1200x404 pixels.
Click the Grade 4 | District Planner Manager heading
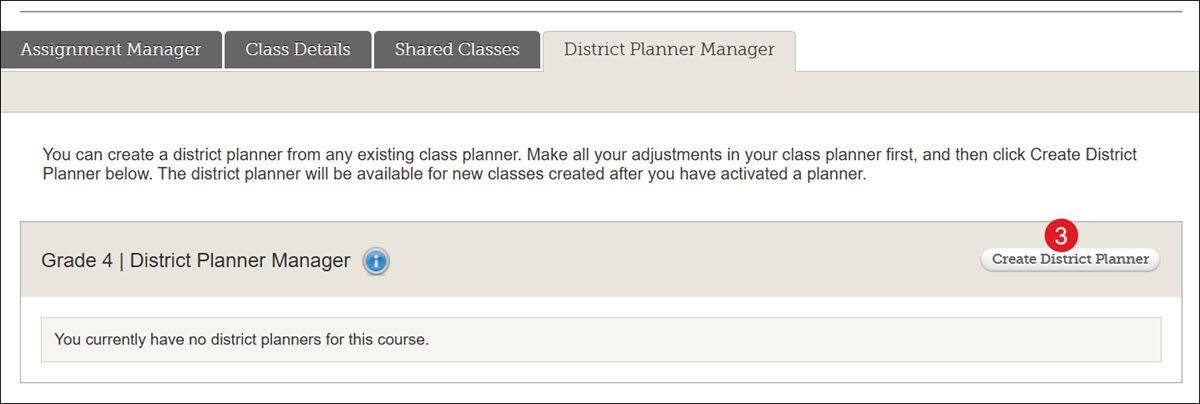pos(196,261)
